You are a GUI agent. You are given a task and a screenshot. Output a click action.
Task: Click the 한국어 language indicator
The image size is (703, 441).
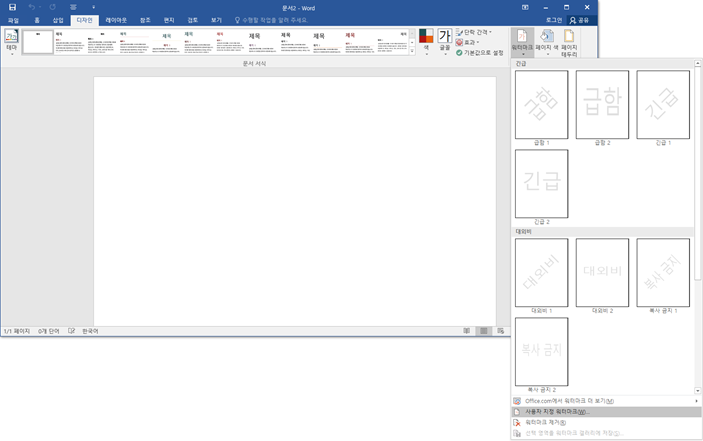[x=90, y=331]
